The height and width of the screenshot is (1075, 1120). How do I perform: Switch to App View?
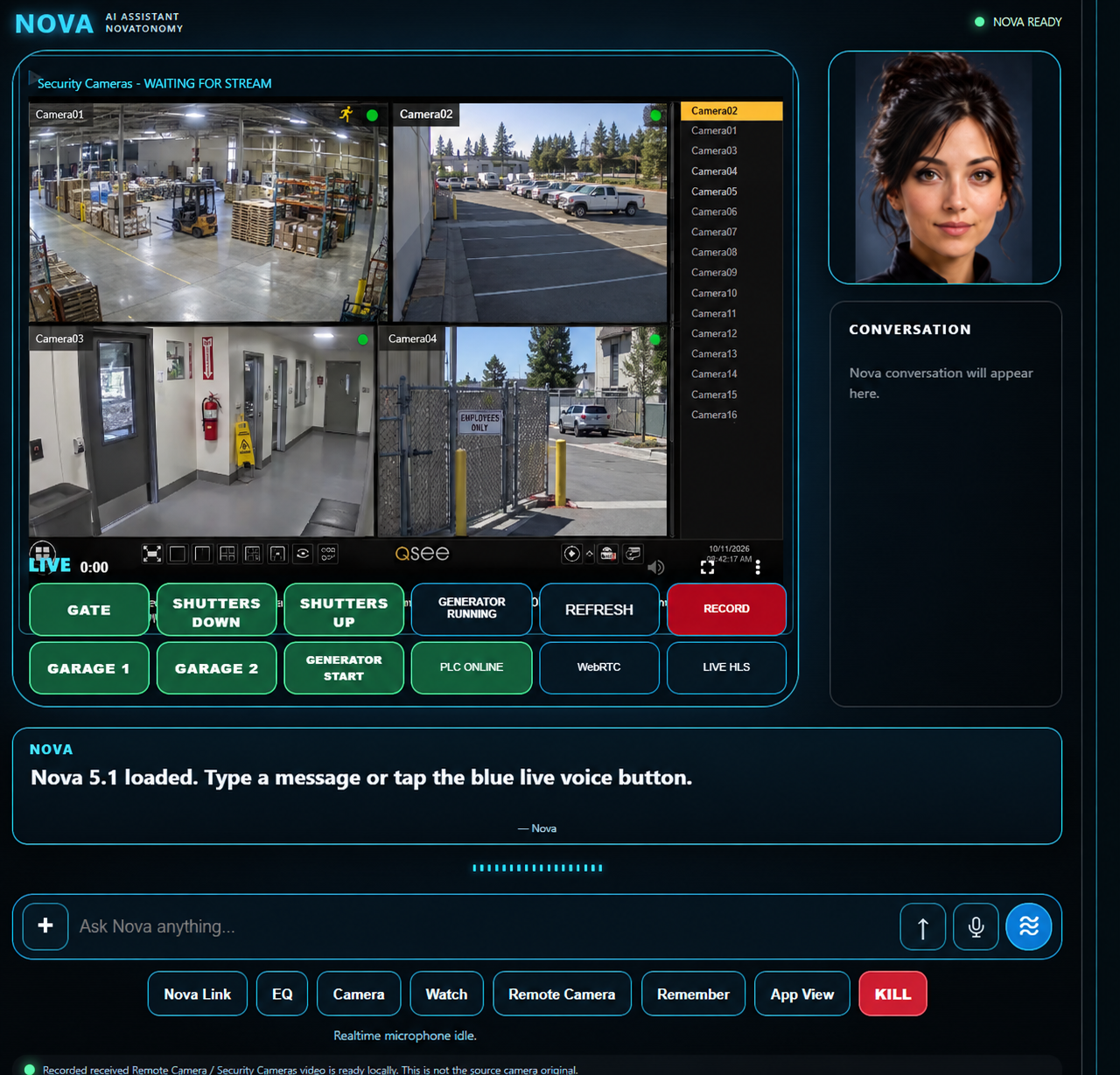click(x=802, y=994)
